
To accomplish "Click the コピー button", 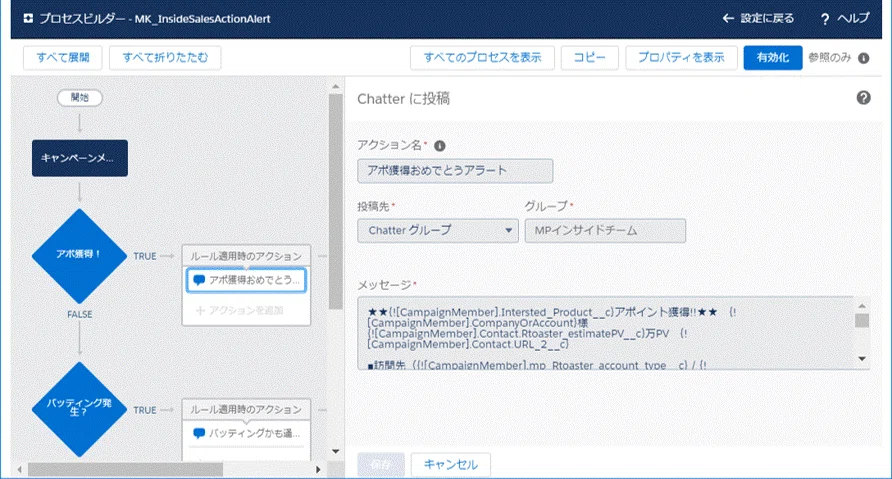I will [589, 57].
